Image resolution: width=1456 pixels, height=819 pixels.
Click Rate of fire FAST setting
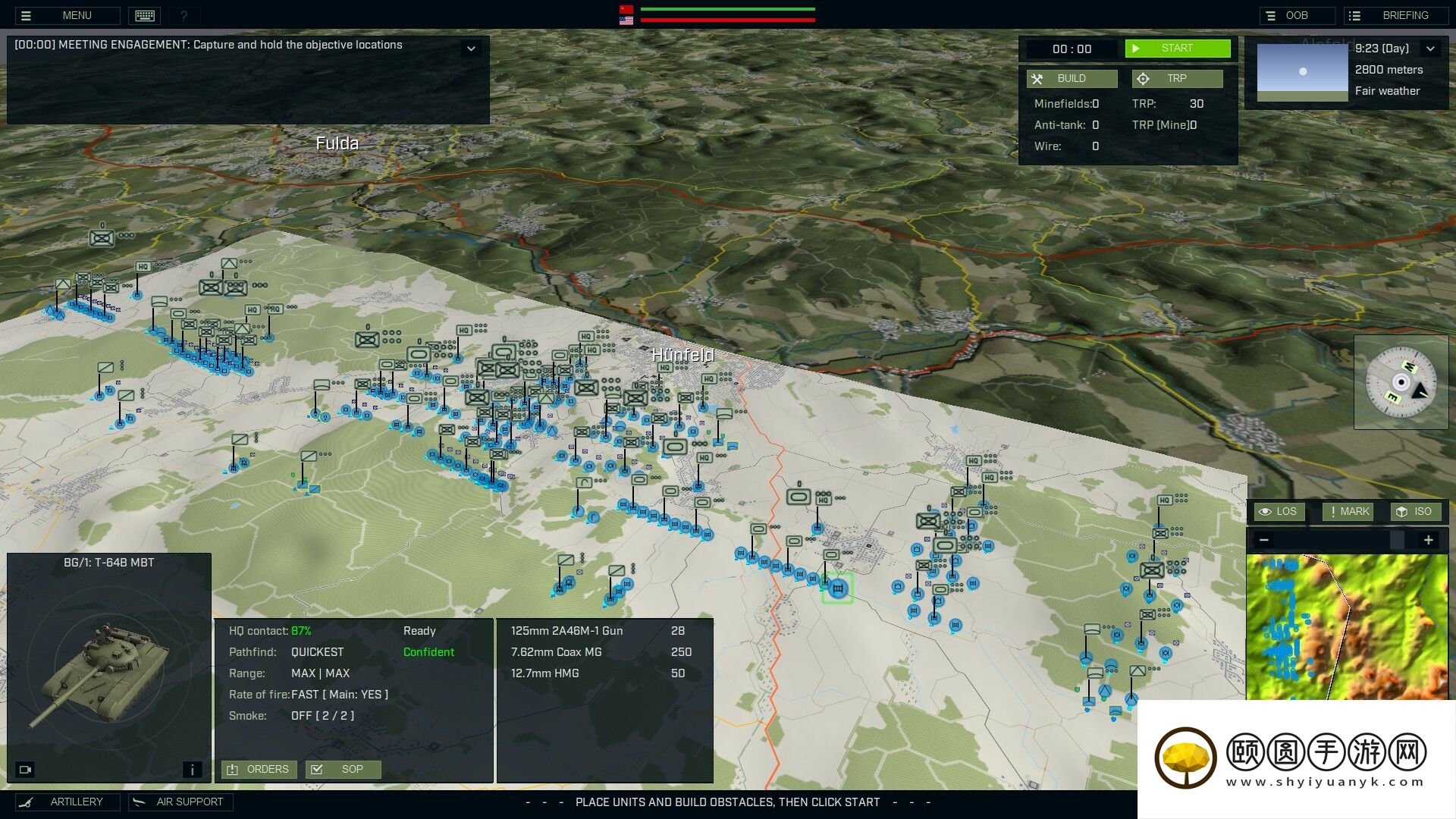point(340,695)
